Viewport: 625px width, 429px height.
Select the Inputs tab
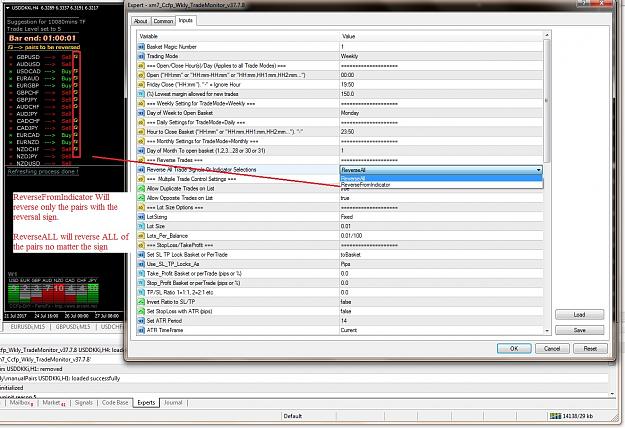click(185, 20)
